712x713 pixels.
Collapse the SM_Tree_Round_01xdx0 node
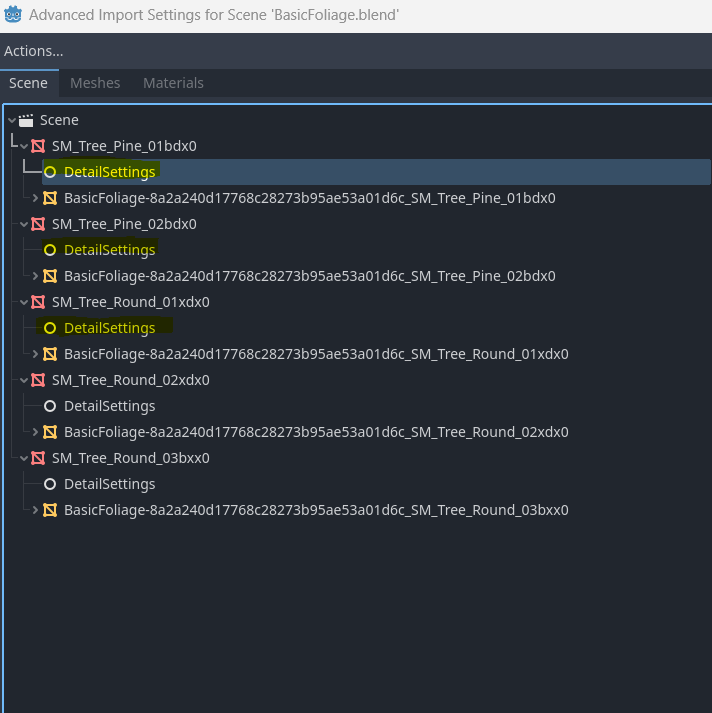pyautogui.click(x=24, y=302)
